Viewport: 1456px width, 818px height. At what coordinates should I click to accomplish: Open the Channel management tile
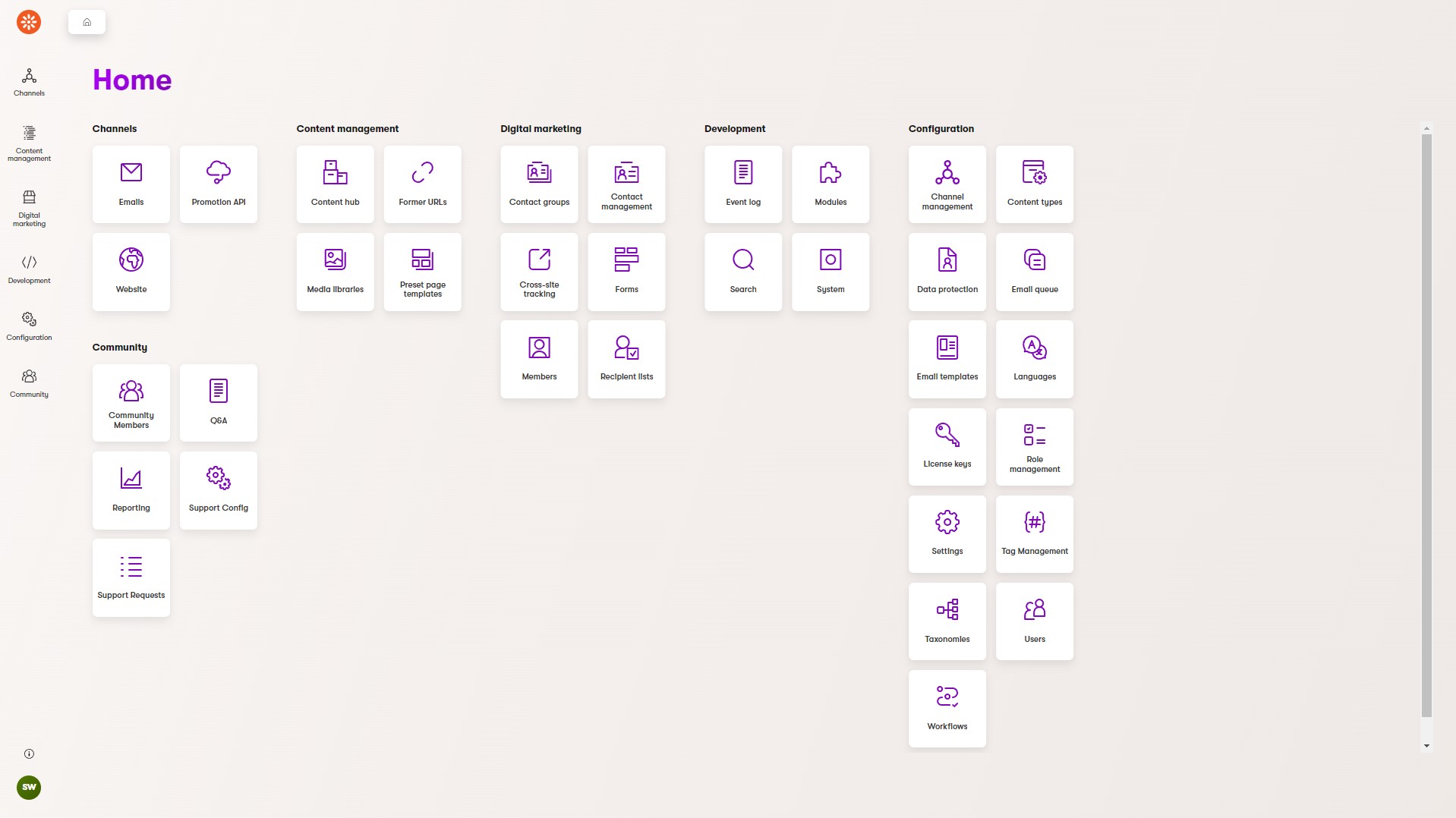coord(947,184)
